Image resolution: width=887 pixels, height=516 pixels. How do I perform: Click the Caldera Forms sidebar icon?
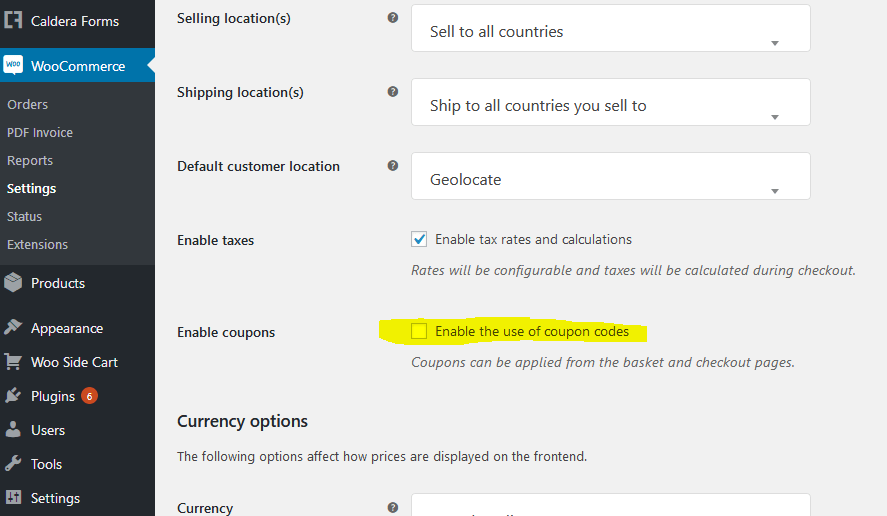(x=13, y=20)
